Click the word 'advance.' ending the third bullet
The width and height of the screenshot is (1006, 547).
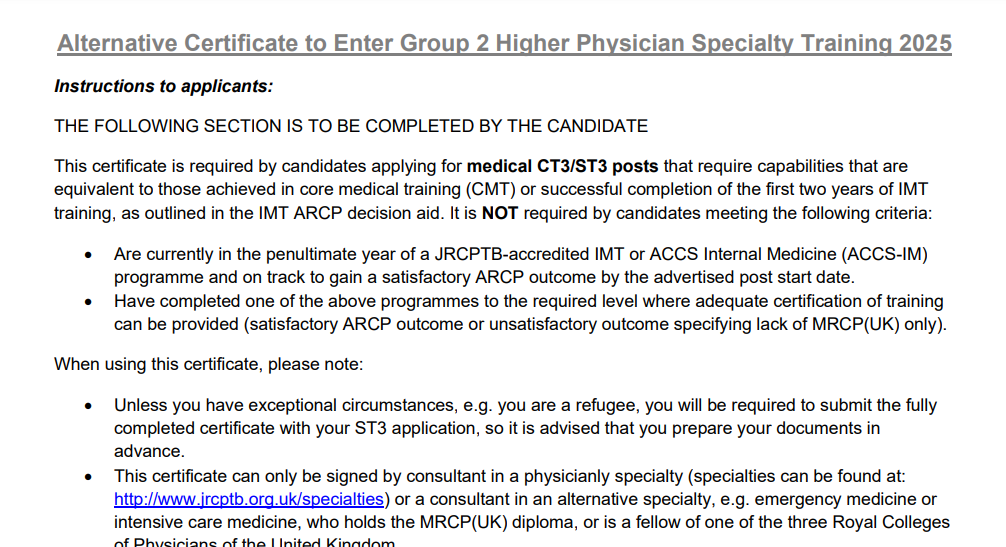click(149, 451)
